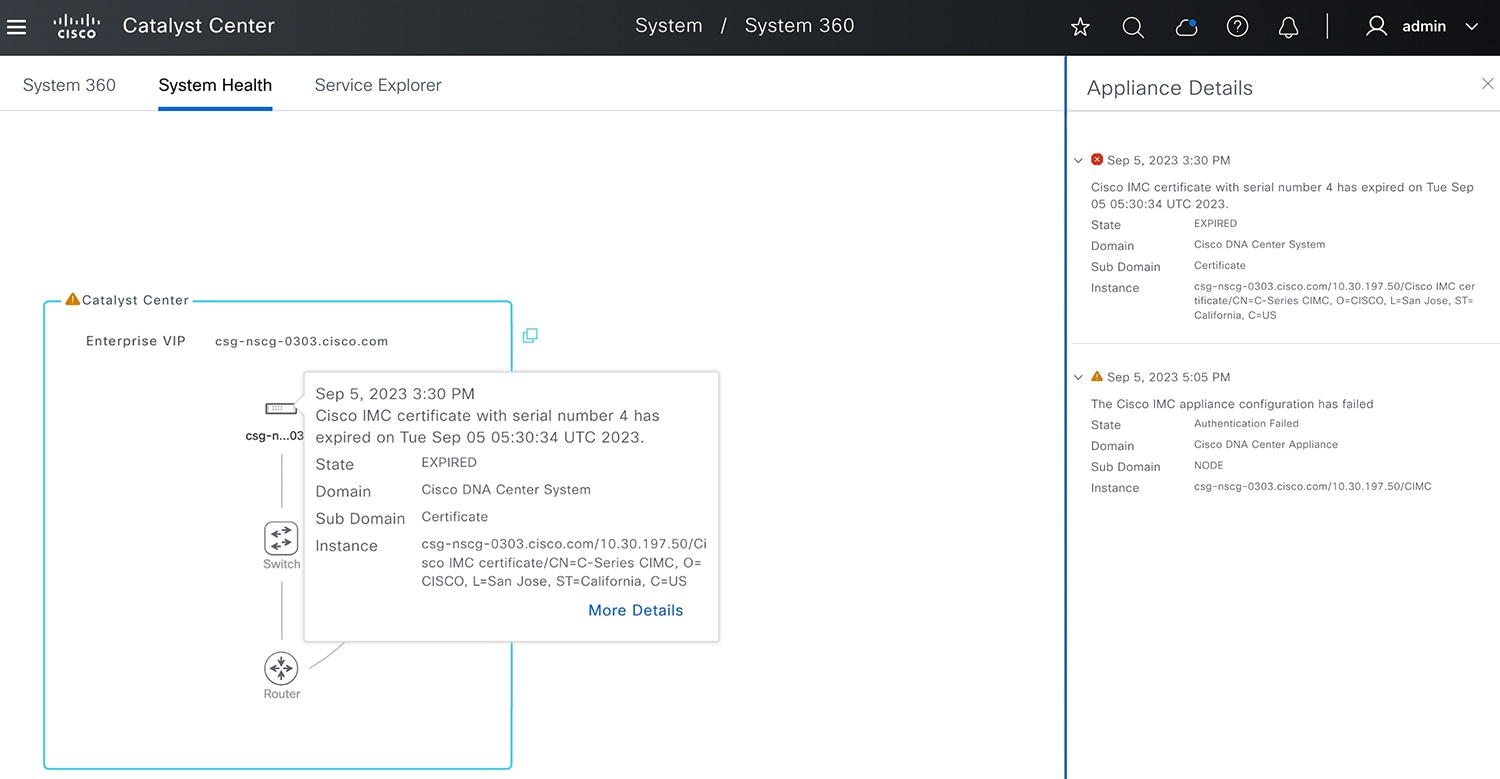Click the Router label under the router icon
The width and height of the screenshot is (1500, 779).
click(x=281, y=694)
